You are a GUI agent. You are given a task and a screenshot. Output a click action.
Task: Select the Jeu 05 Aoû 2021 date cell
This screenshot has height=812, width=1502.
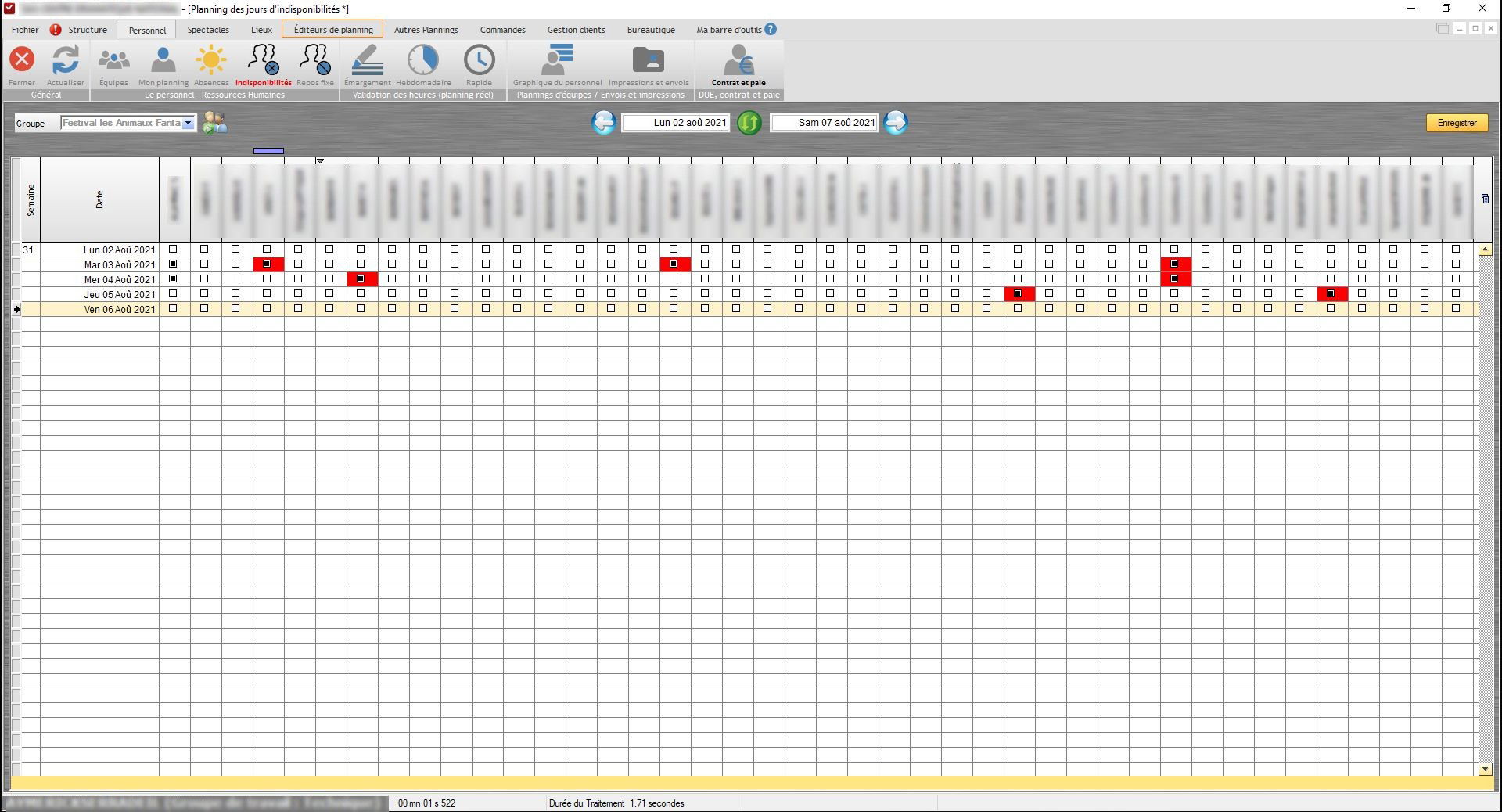tap(100, 295)
